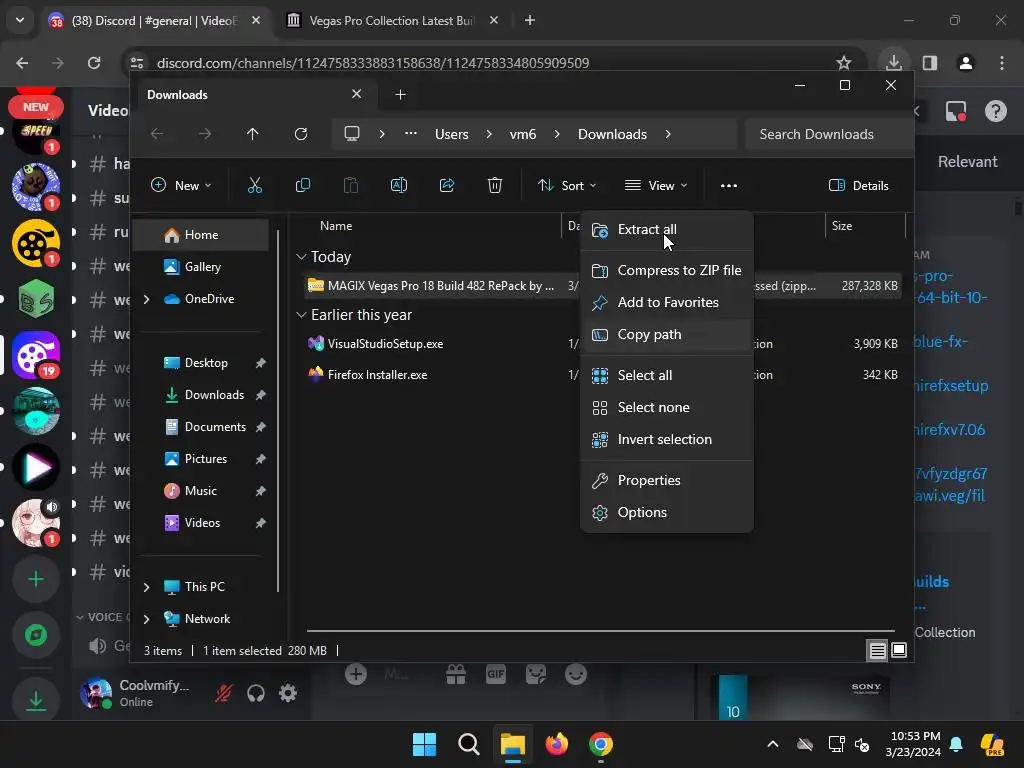This screenshot has height=768, width=1024.
Task: Collapse the Today file group
Action: click(x=301, y=257)
